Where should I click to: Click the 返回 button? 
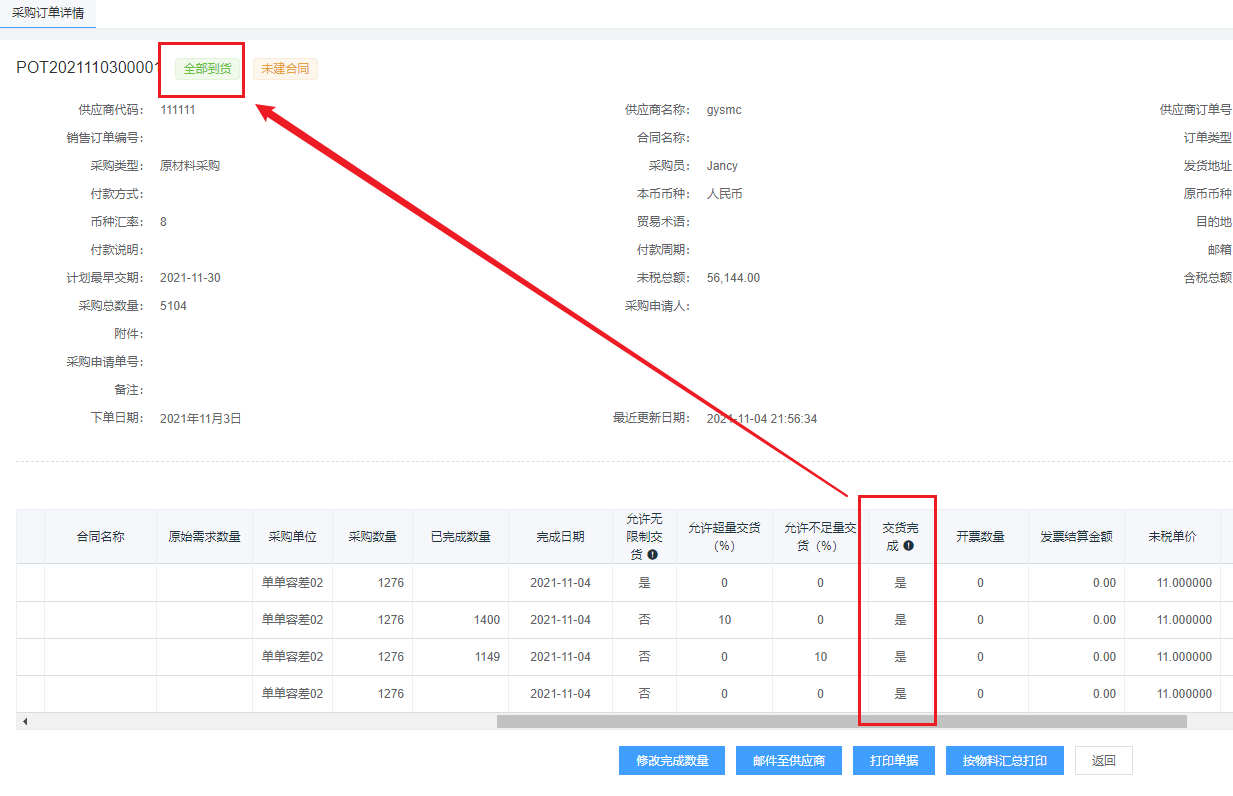(x=1103, y=761)
